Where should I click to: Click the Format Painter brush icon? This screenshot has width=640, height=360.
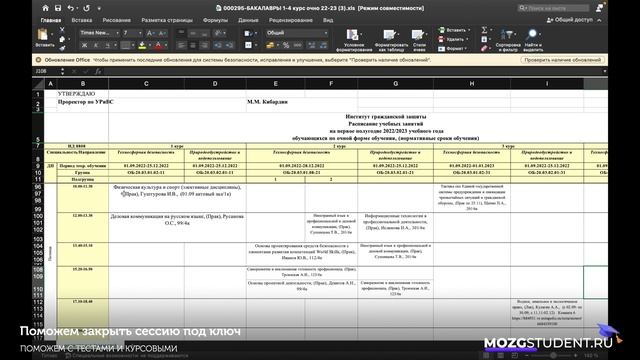pos(62,48)
